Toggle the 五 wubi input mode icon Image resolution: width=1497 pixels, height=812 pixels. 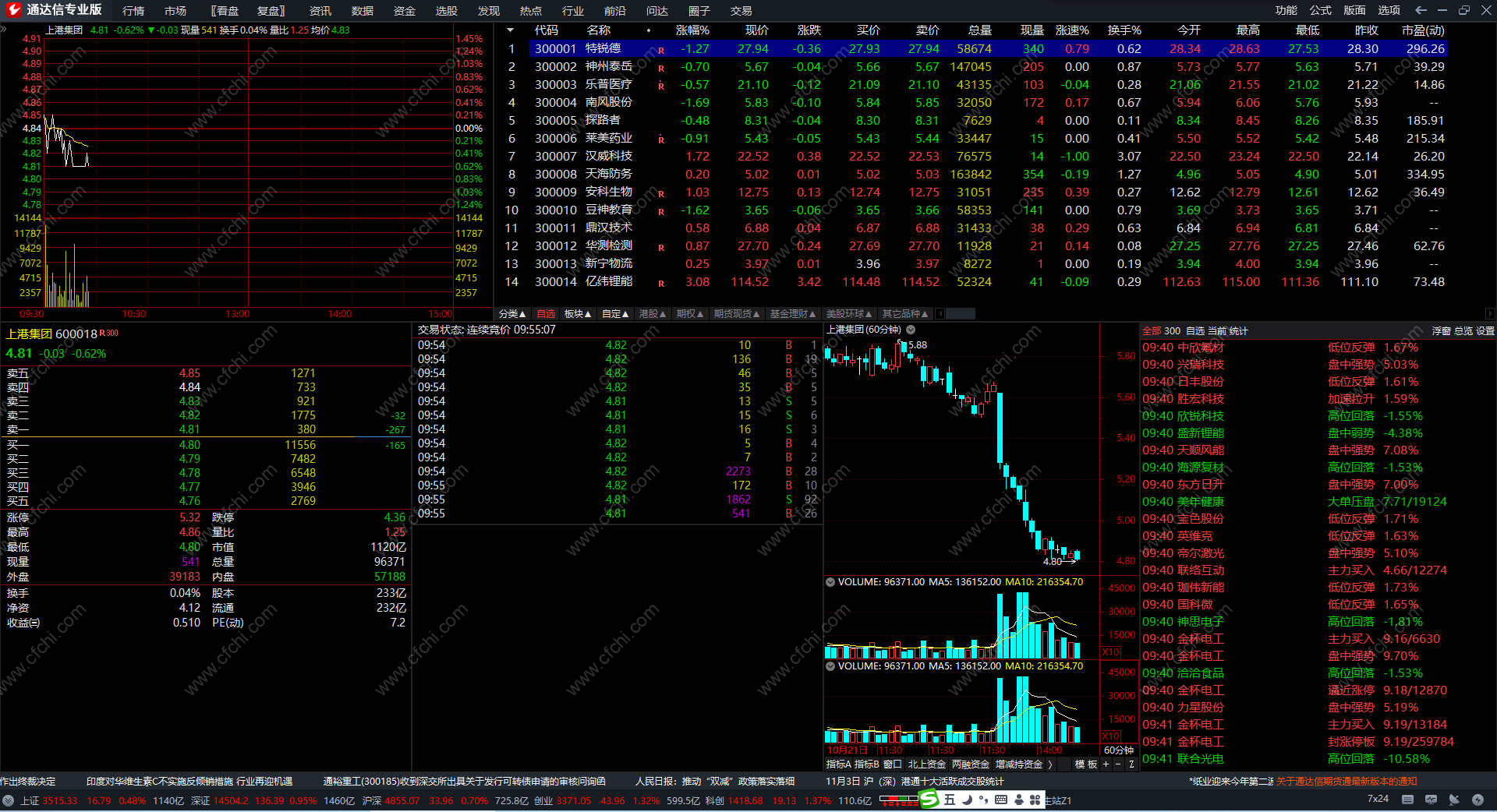(x=950, y=800)
